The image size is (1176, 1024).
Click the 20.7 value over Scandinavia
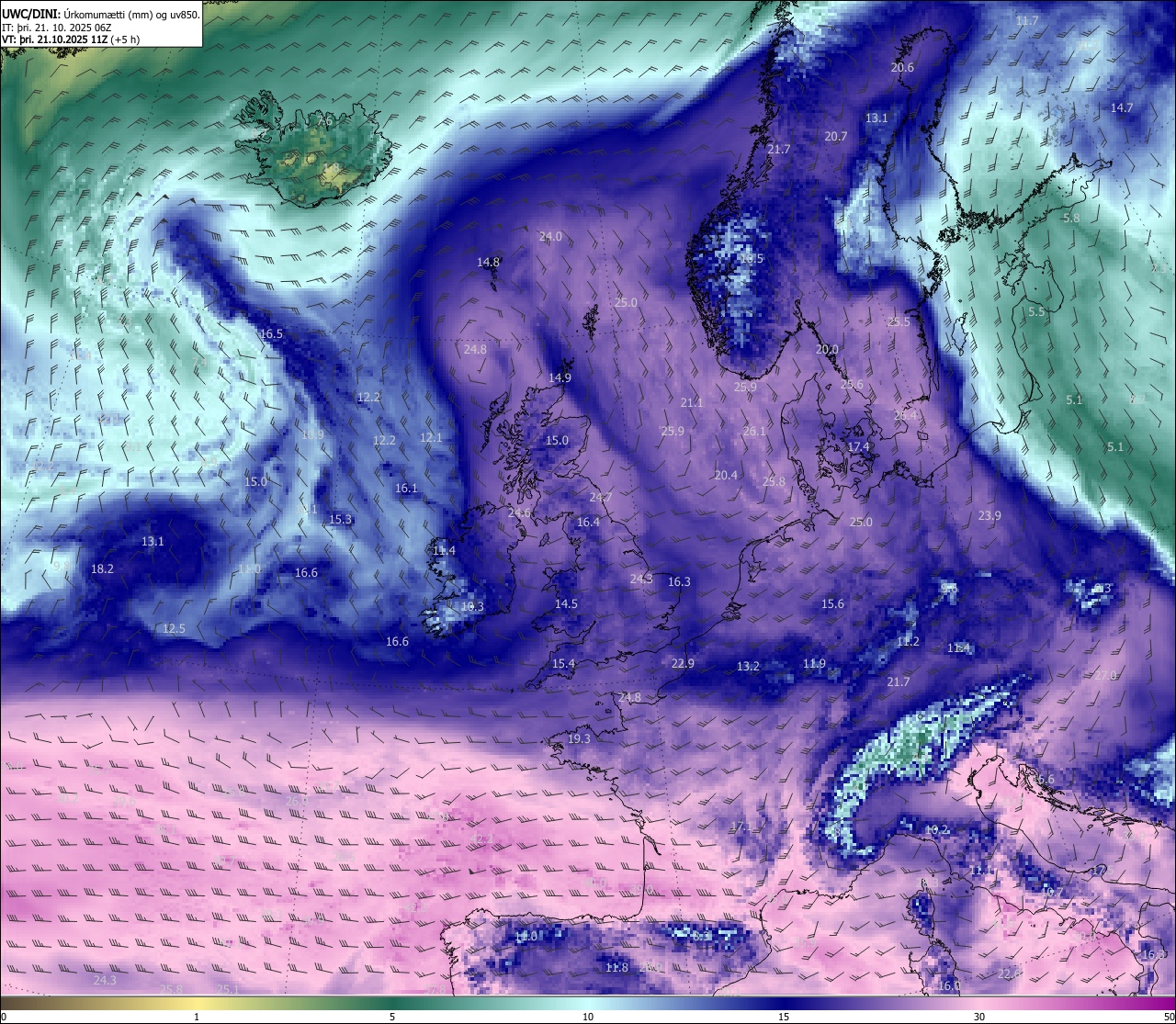tap(836, 136)
